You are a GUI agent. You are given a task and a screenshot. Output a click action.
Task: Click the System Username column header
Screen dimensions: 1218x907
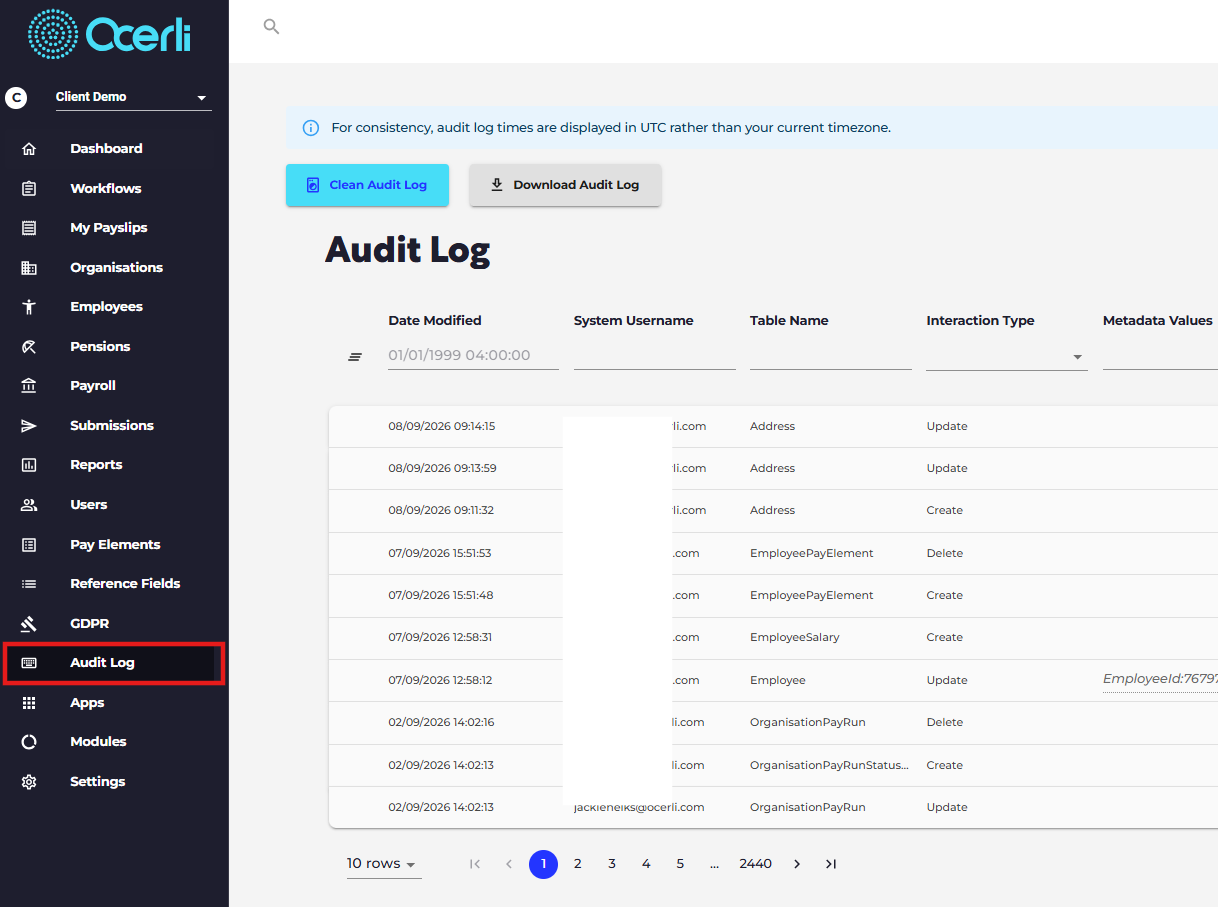point(634,321)
